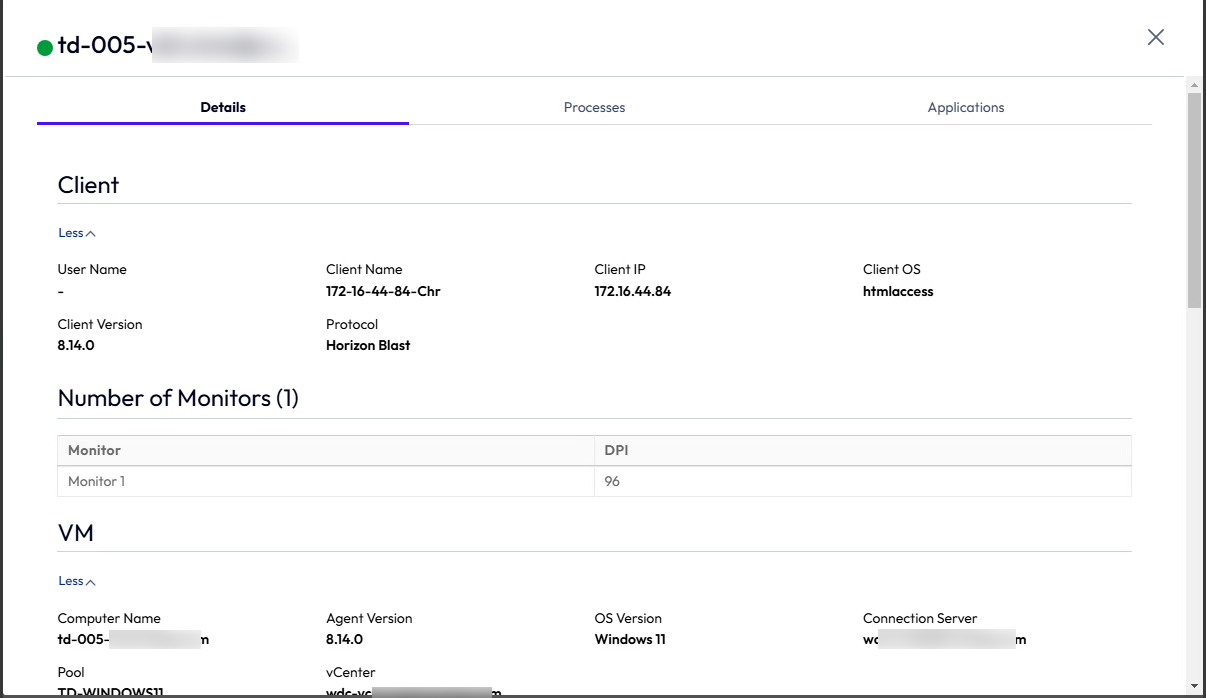Switch to the Processes tab

click(594, 107)
